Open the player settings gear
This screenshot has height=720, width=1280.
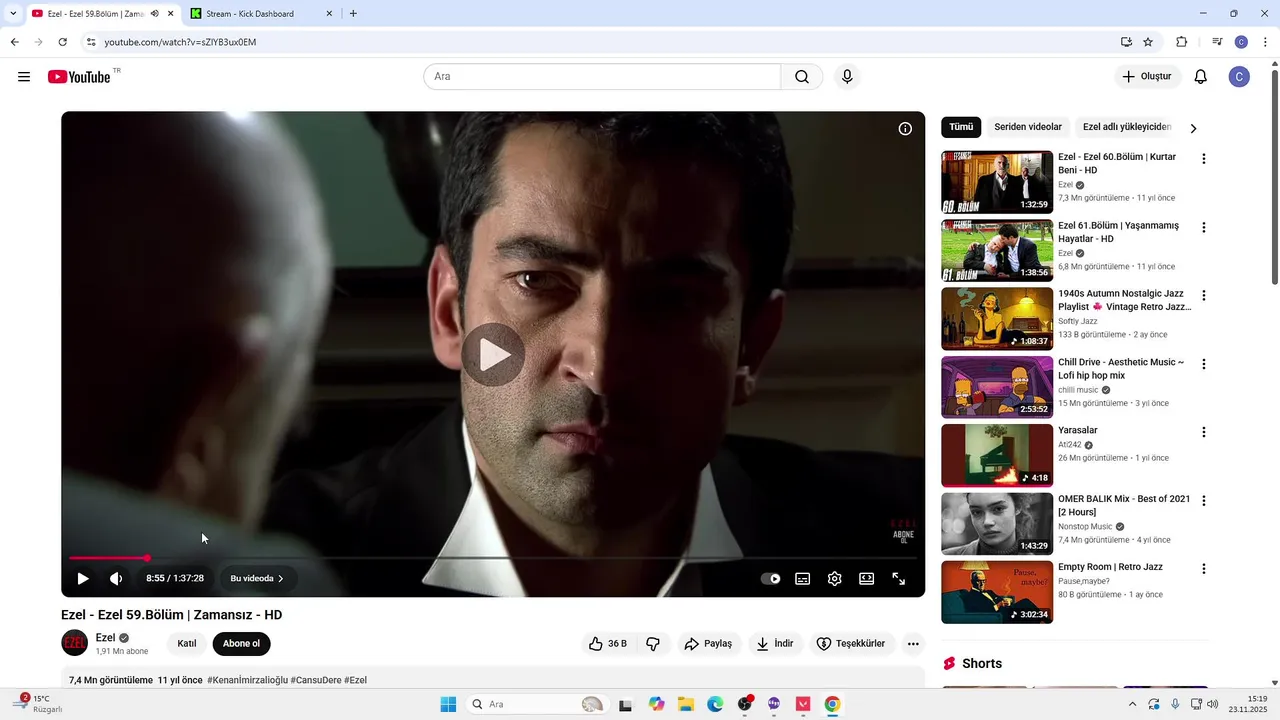835,578
